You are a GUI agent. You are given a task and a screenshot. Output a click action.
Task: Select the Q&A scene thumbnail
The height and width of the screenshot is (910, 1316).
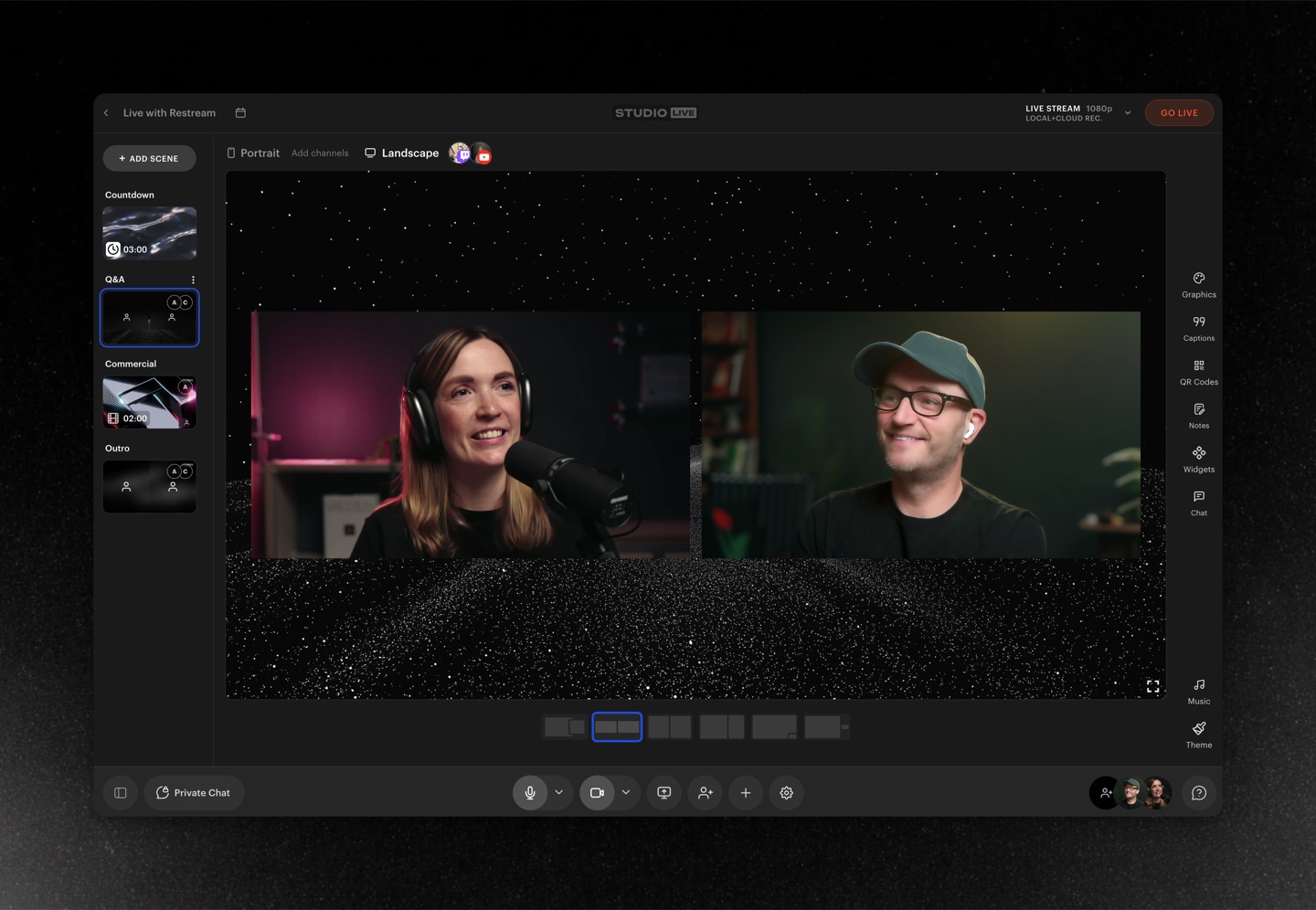pos(150,318)
